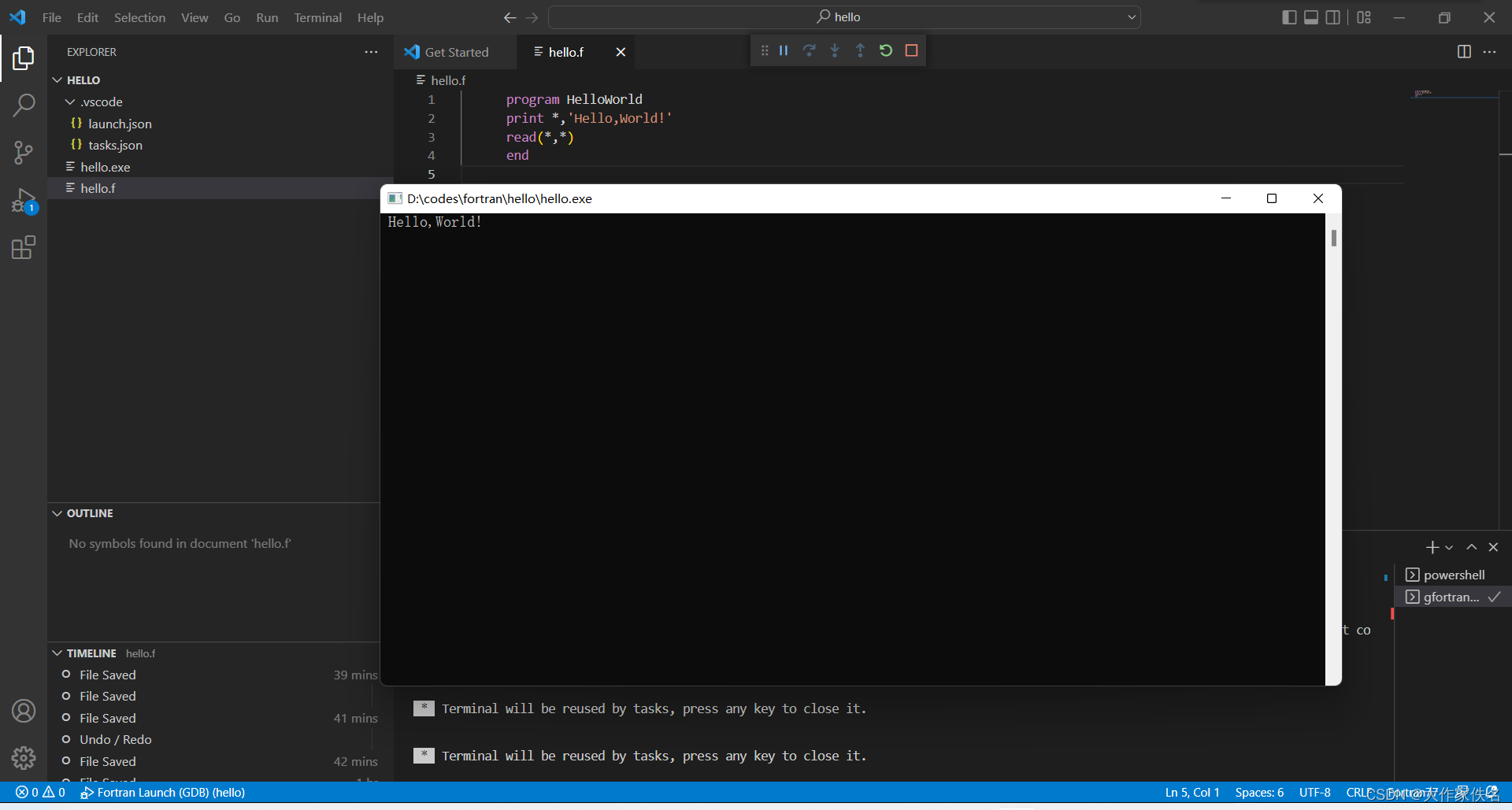The image size is (1512, 810).
Task: Open the Manage gear menu
Action: (24, 757)
